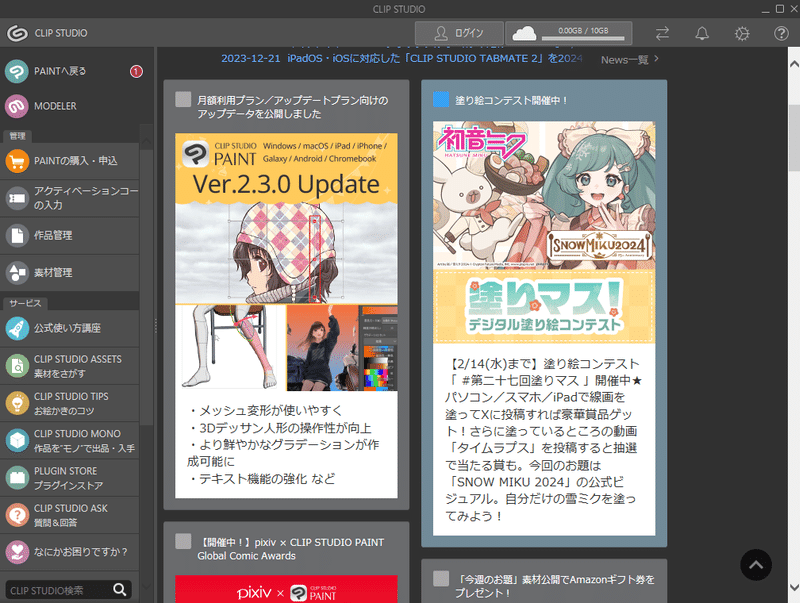Image resolution: width=800 pixels, height=603 pixels.
Task: Click the Ver.2.3.0 Update banner image
Action: [x=286, y=262]
